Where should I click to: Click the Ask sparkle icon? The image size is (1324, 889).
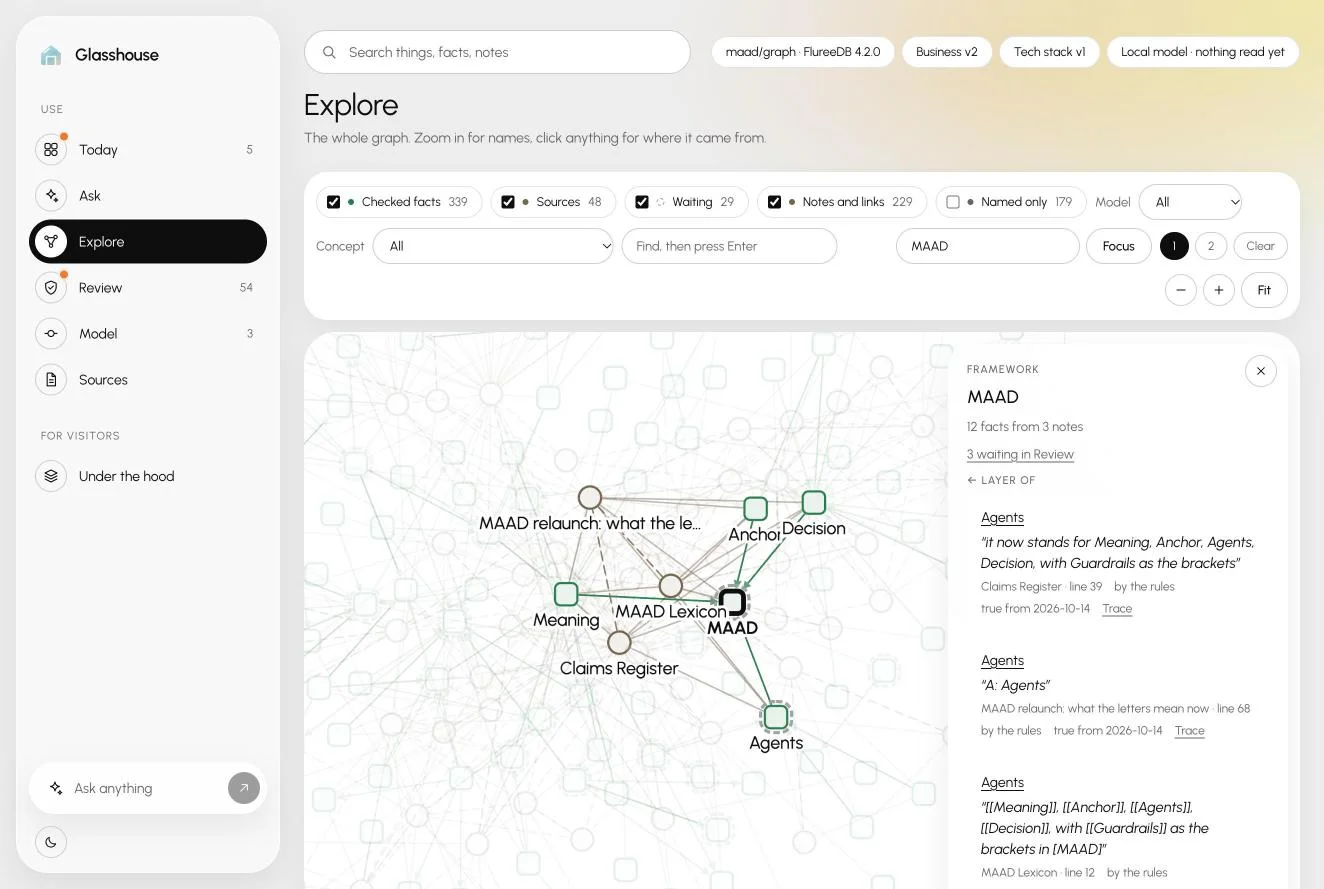coord(51,196)
